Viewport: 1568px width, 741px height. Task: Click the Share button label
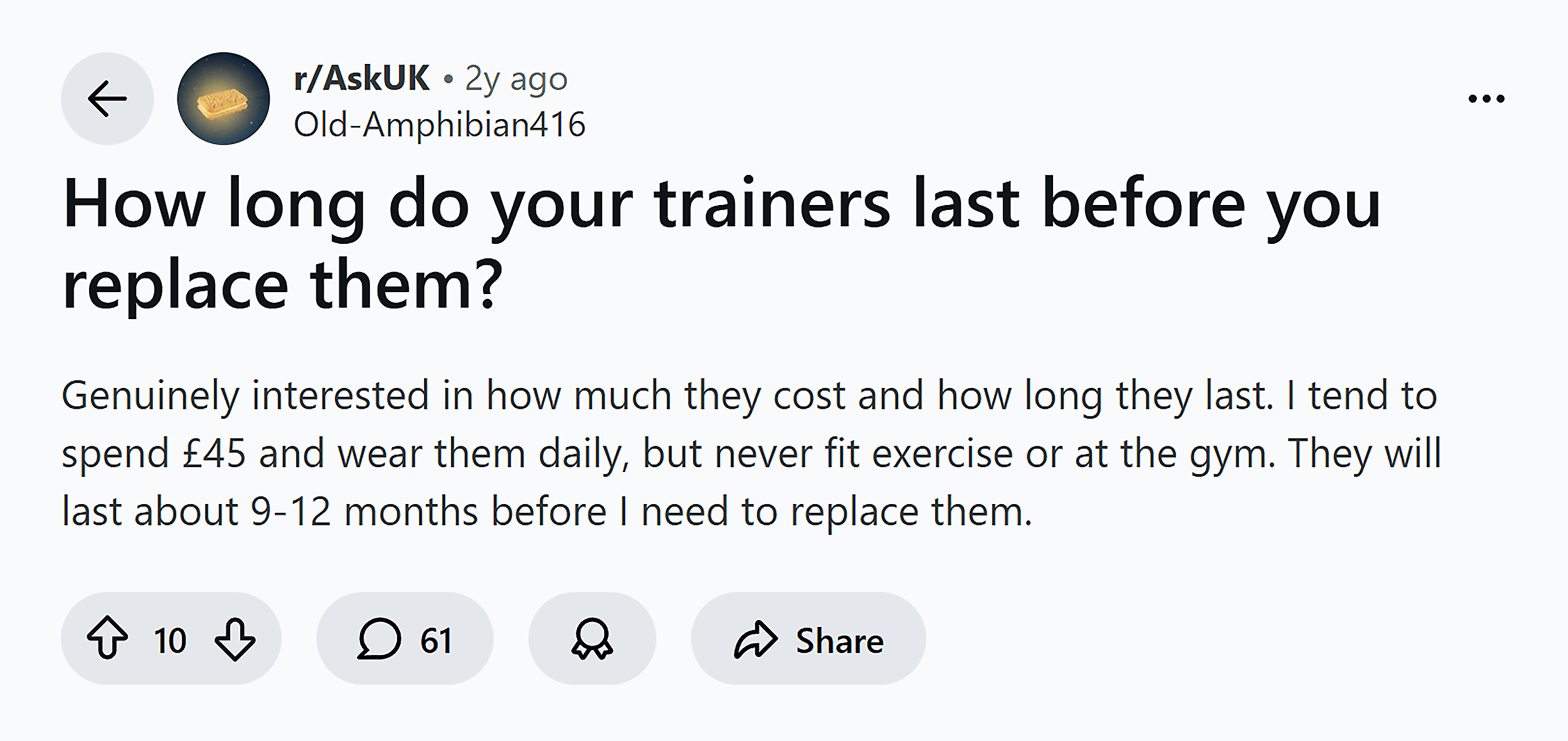coord(839,640)
